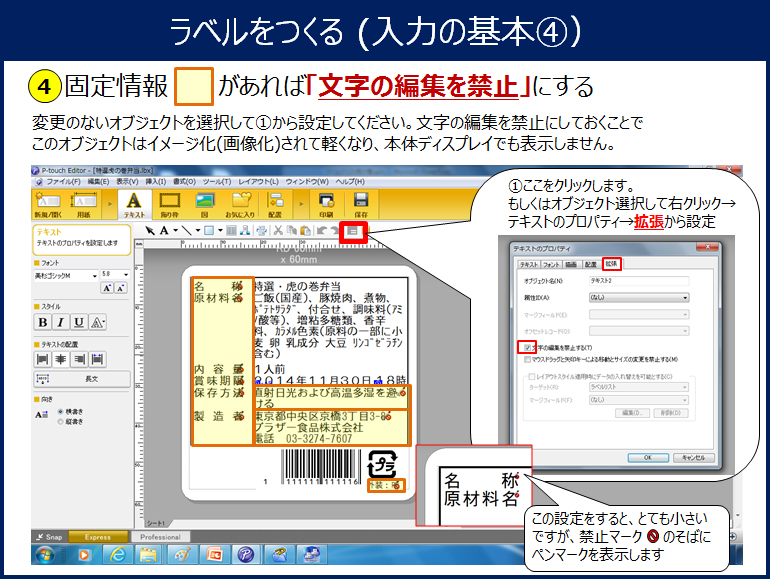
Task: Open the PowerPoint taskbar icon
Action: [x=215, y=554]
